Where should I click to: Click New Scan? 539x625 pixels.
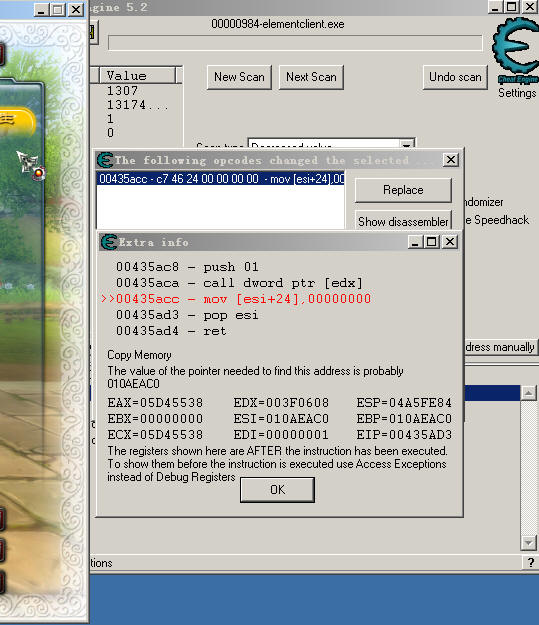tap(239, 77)
